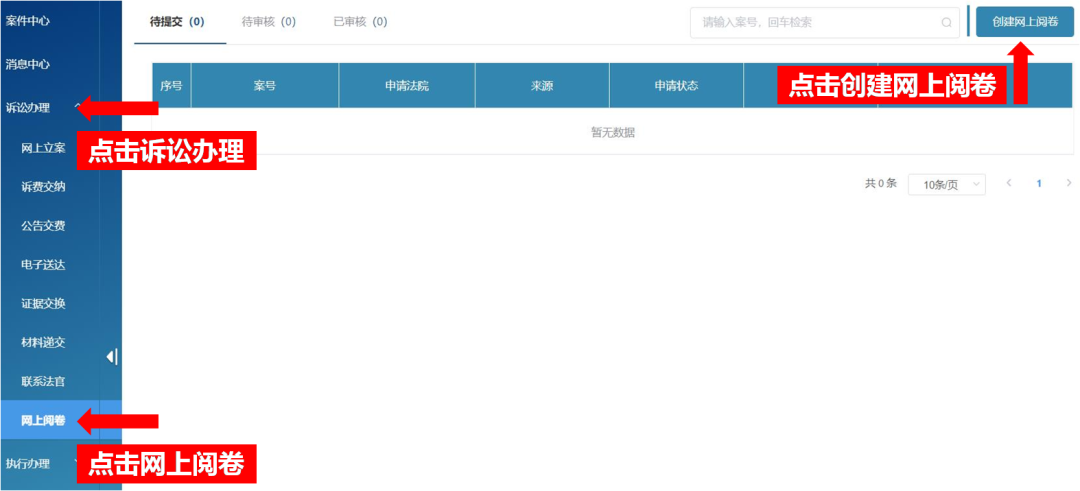This screenshot has width=1080, height=491.
Task: Click the 申请状态 column header
Action: 676,86
